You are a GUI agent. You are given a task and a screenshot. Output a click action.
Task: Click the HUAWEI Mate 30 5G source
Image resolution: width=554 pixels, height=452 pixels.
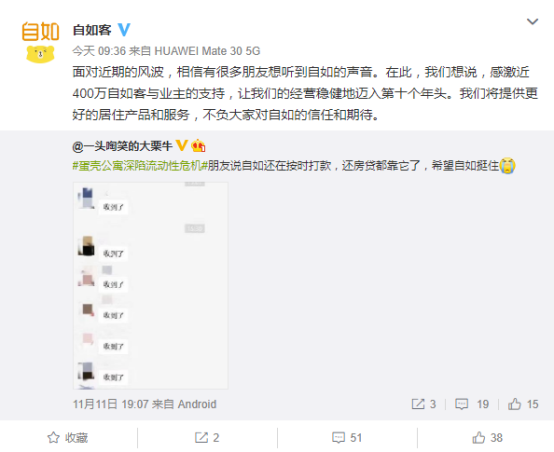coord(207,51)
